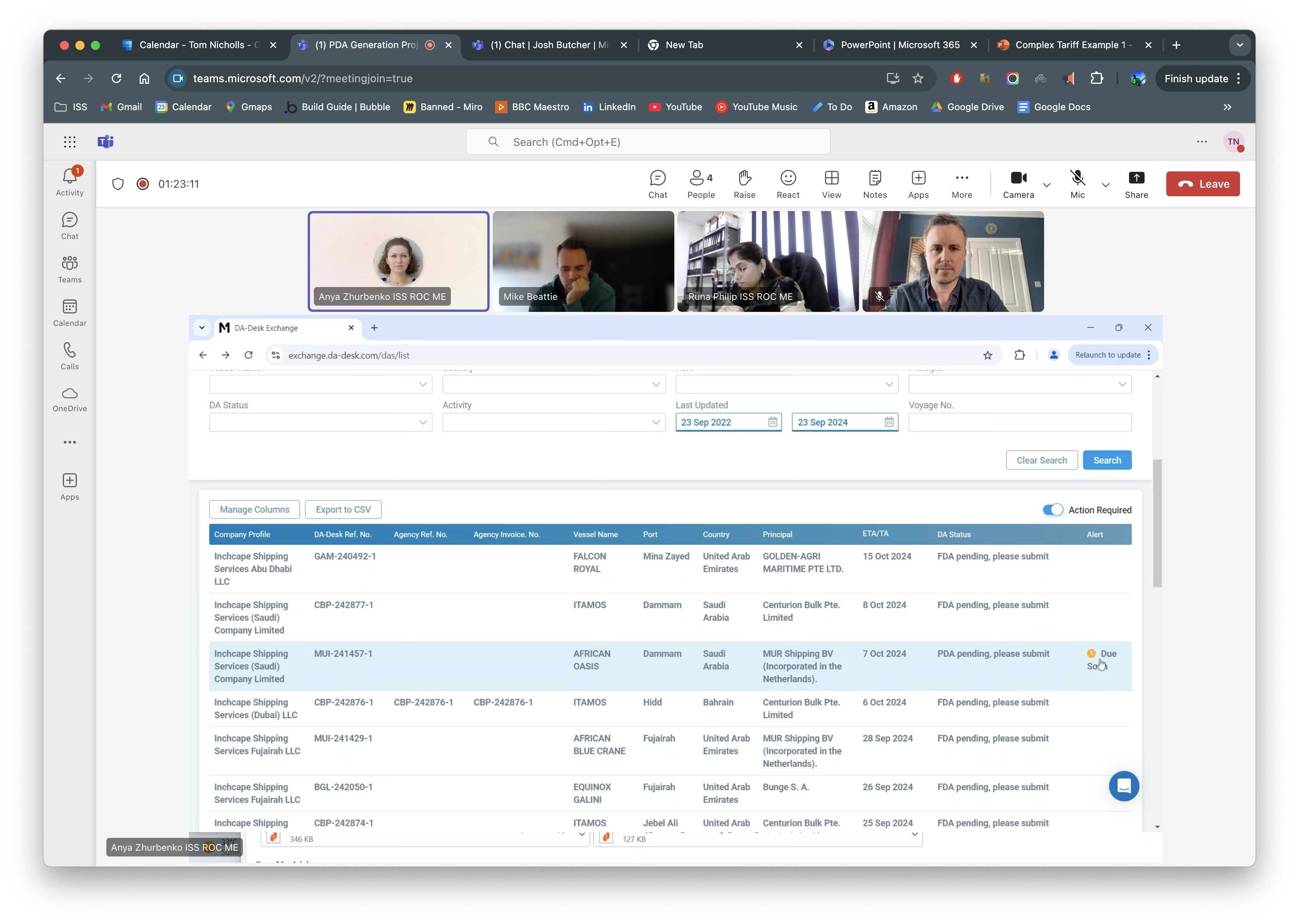Unmute the Mic in the meeting

pyautogui.click(x=1077, y=184)
